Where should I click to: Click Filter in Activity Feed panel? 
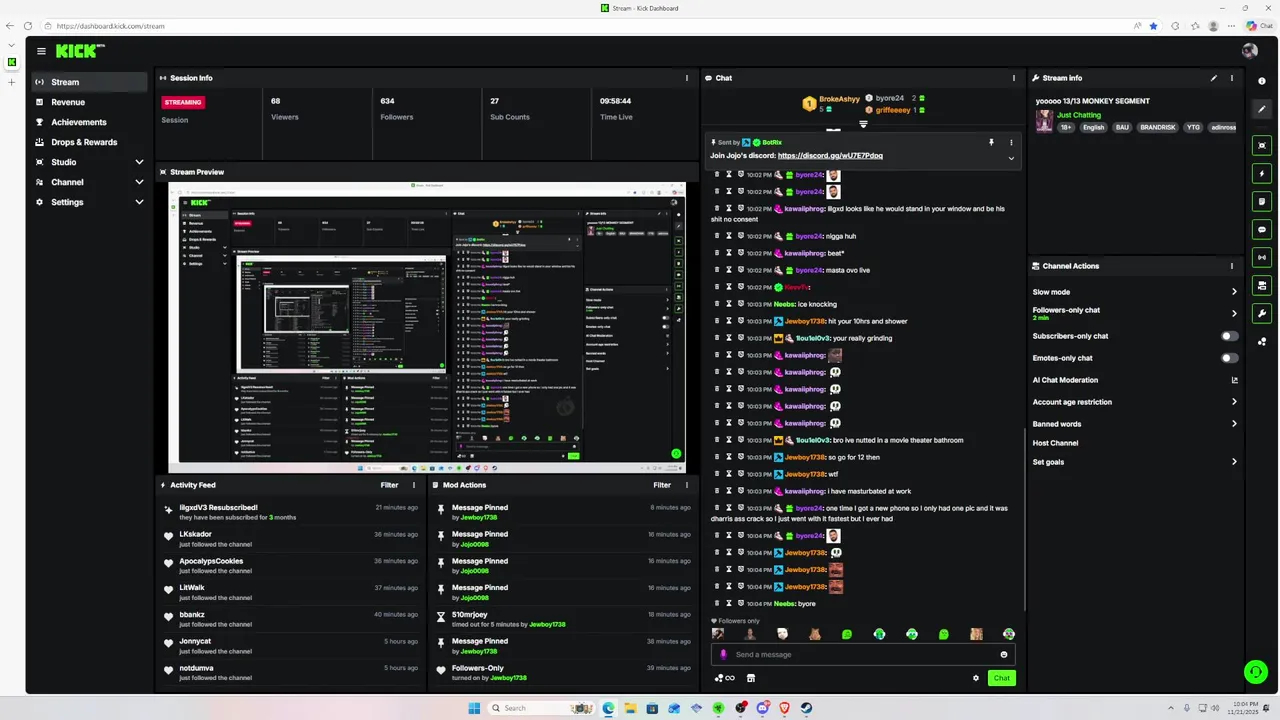tap(389, 485)
